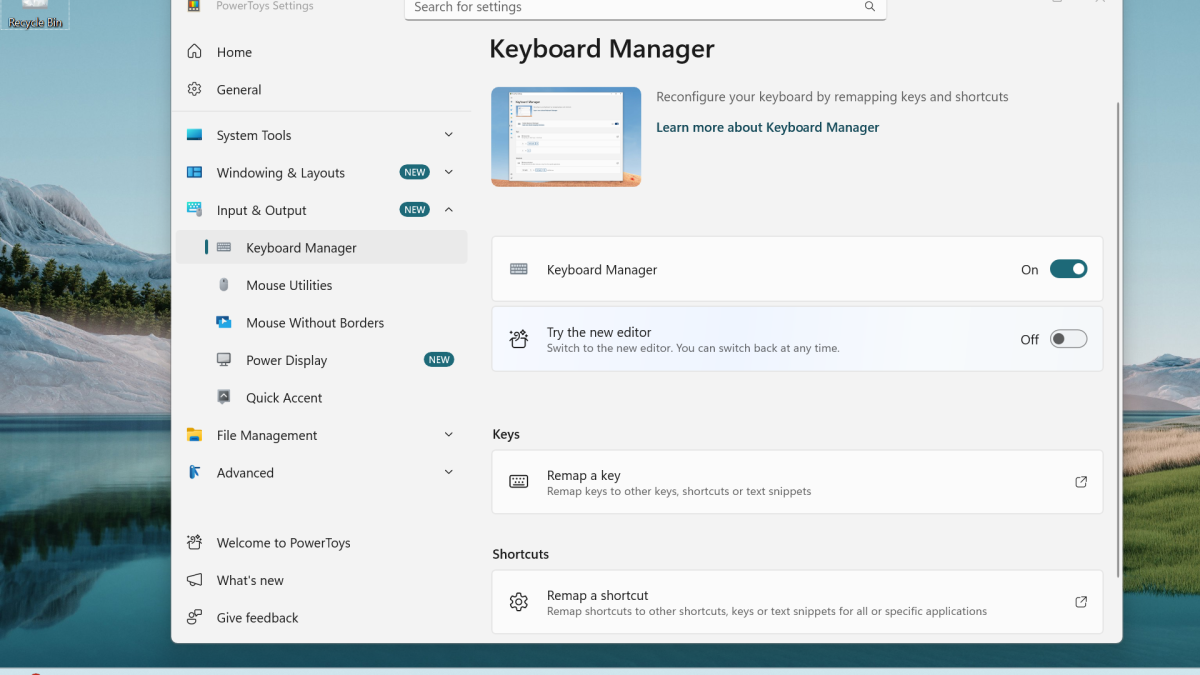This screenshot has height=675, width=1200.
Task: Click the What's new megaphone icon
Action: coord(194,580)
